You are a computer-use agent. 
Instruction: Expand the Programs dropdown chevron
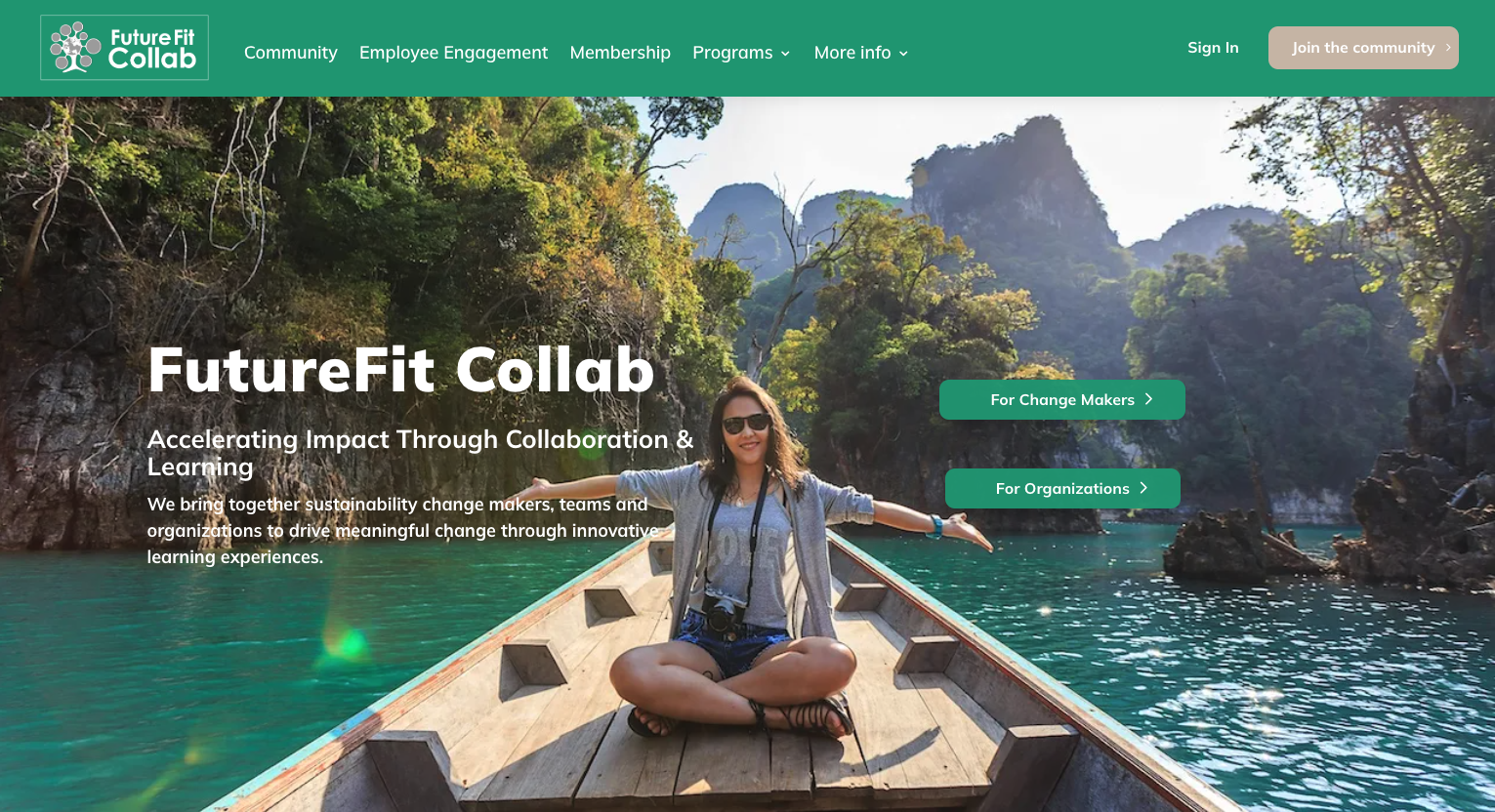coord(785,54)
